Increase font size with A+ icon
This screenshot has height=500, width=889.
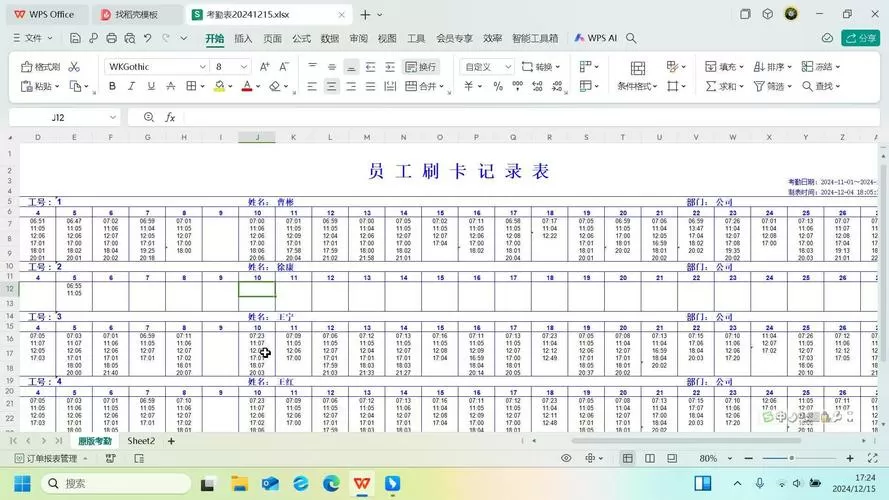click(x=264, y=67)
